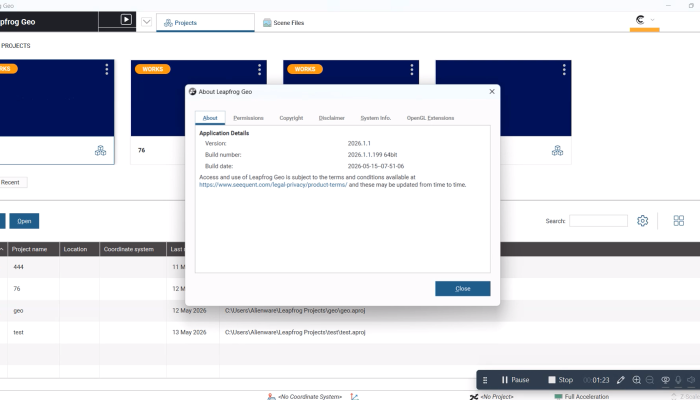Screen dimensions: 700x400
Task: Sort by Location column header
Action: [79, 249]
